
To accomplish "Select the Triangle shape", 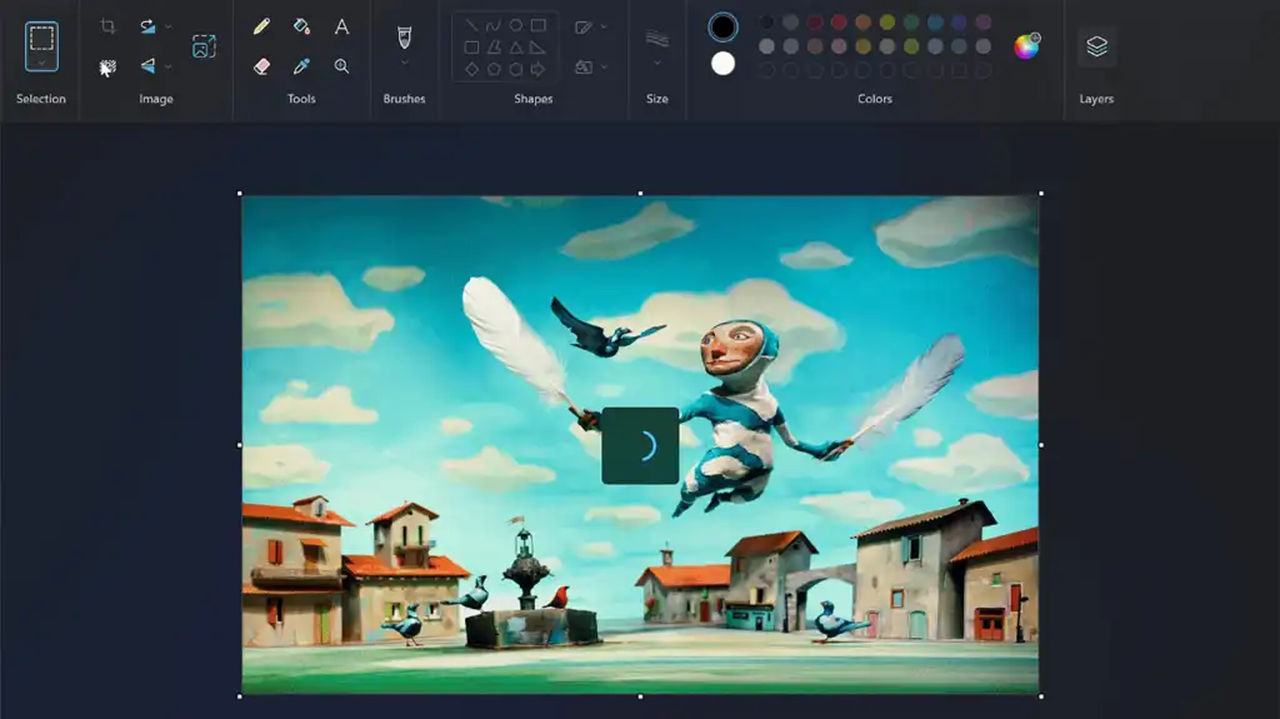I will [x=515, y=47].
